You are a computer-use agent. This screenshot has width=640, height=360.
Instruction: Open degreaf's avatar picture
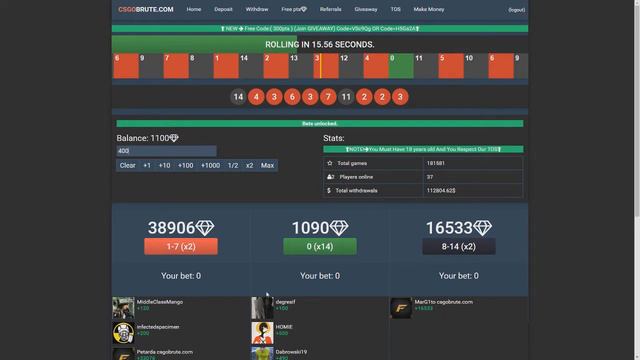[262, 308]
